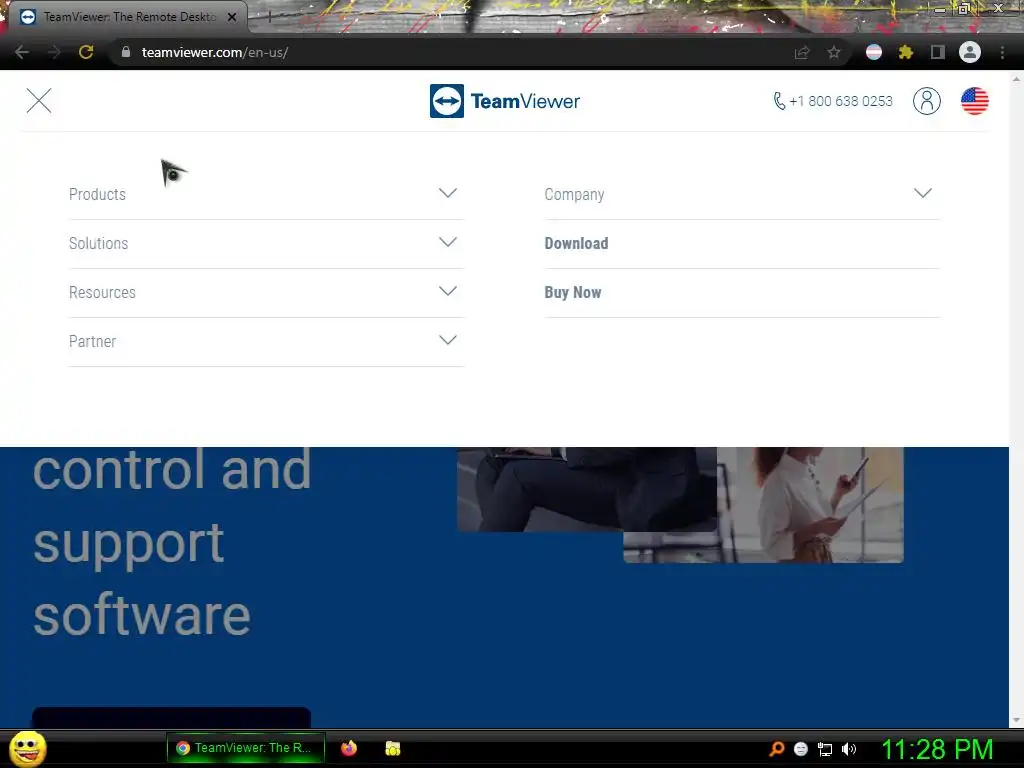Open the Products menu item
Image resolution: width=1024 pixels, height=768 pixels.
(x=97, y=195)
